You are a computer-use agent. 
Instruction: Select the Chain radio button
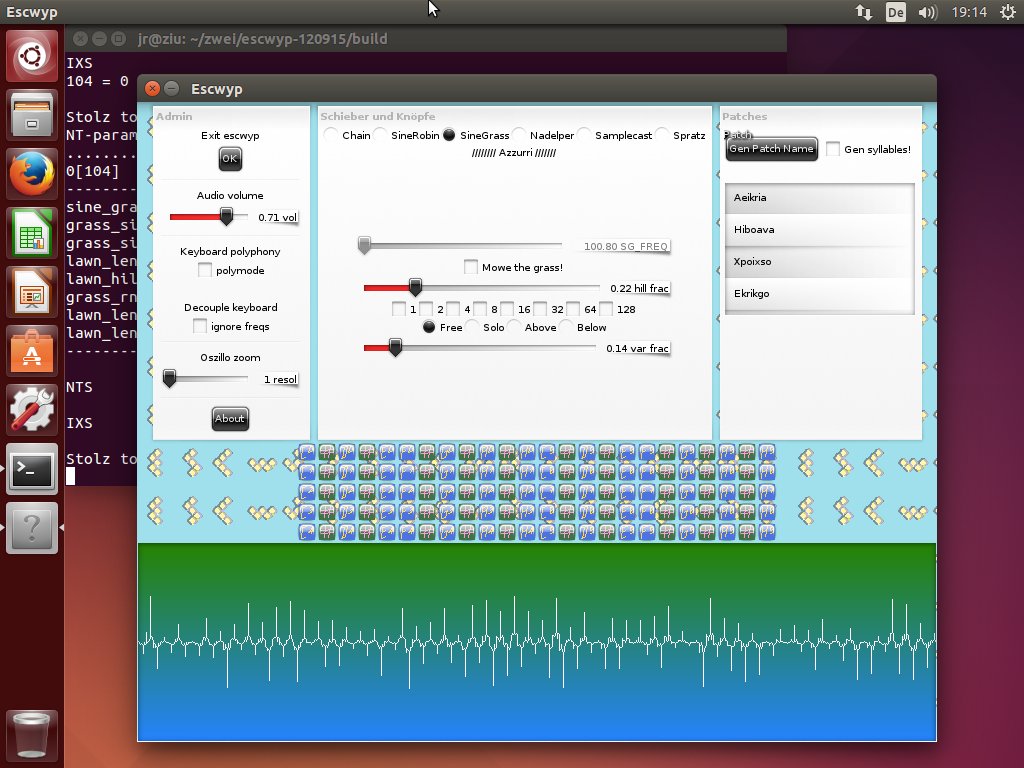pos(331,135)
